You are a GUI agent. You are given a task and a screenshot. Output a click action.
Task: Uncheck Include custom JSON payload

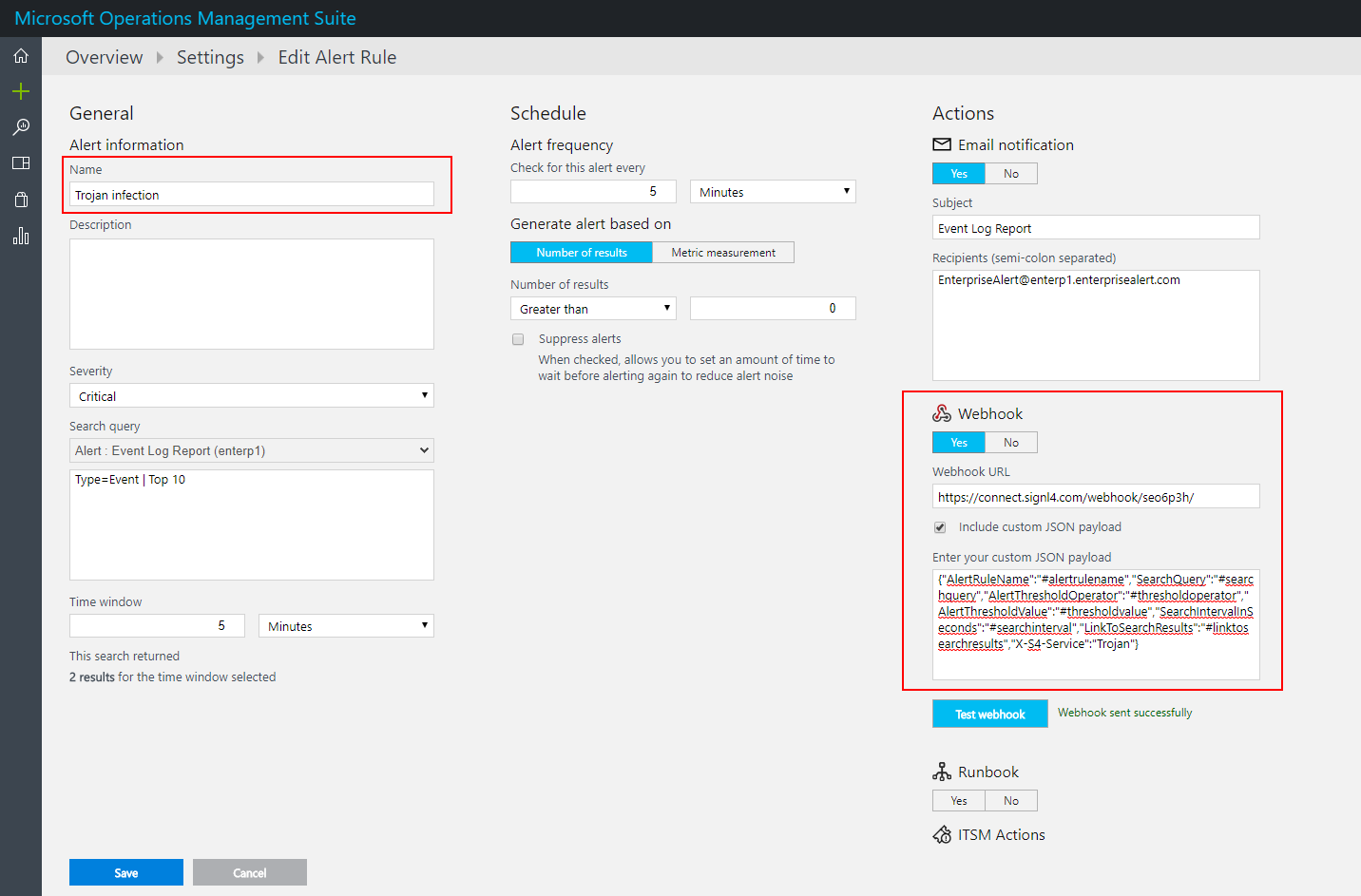[940, 527]
